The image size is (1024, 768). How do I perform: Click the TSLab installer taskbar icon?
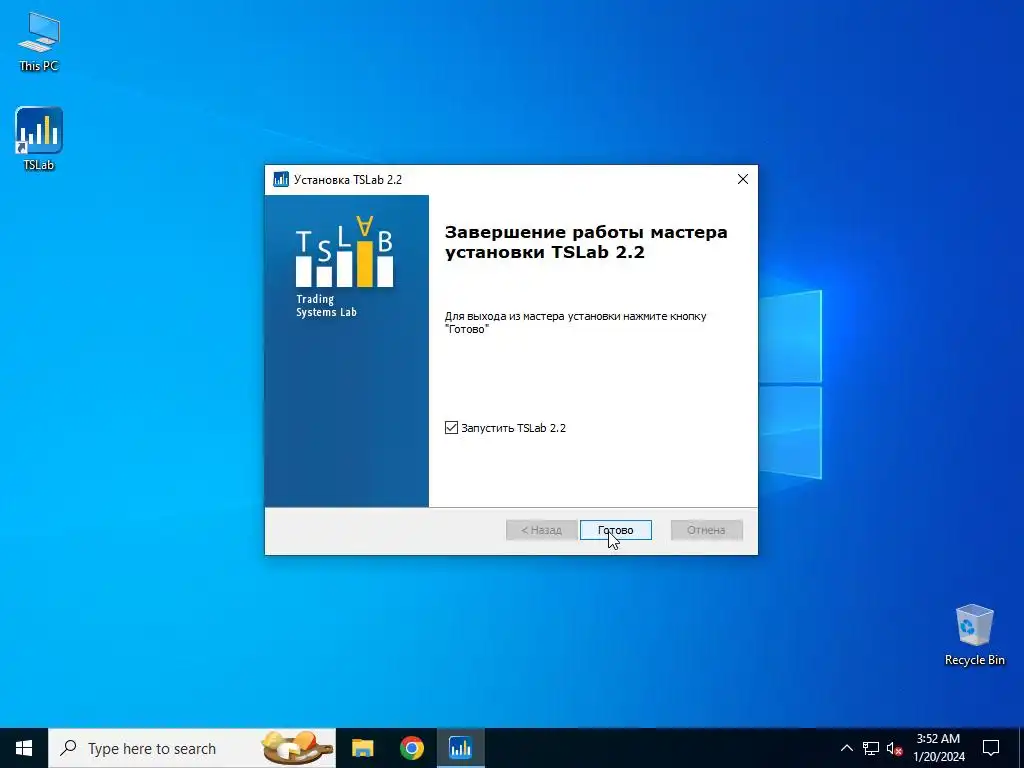460,748
